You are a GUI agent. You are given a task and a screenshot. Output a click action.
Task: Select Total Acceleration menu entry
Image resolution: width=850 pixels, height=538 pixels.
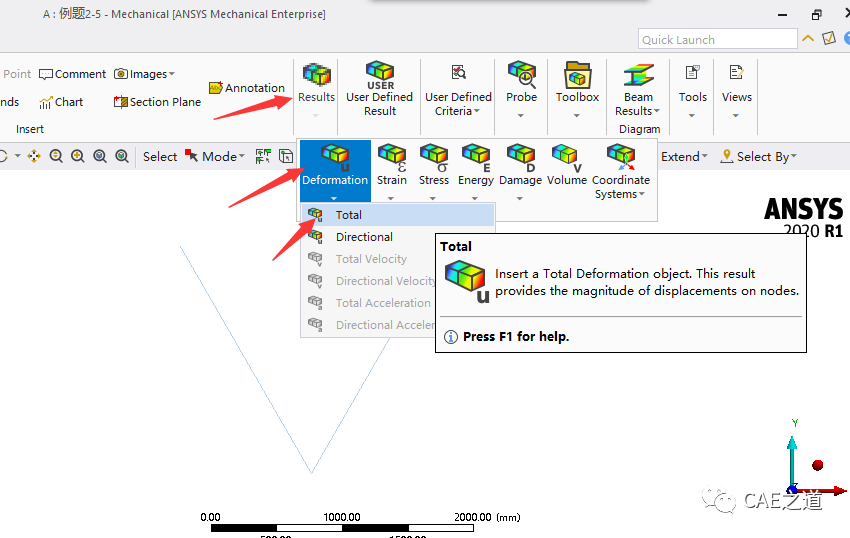pyautogui.click(x=369, y=303)
